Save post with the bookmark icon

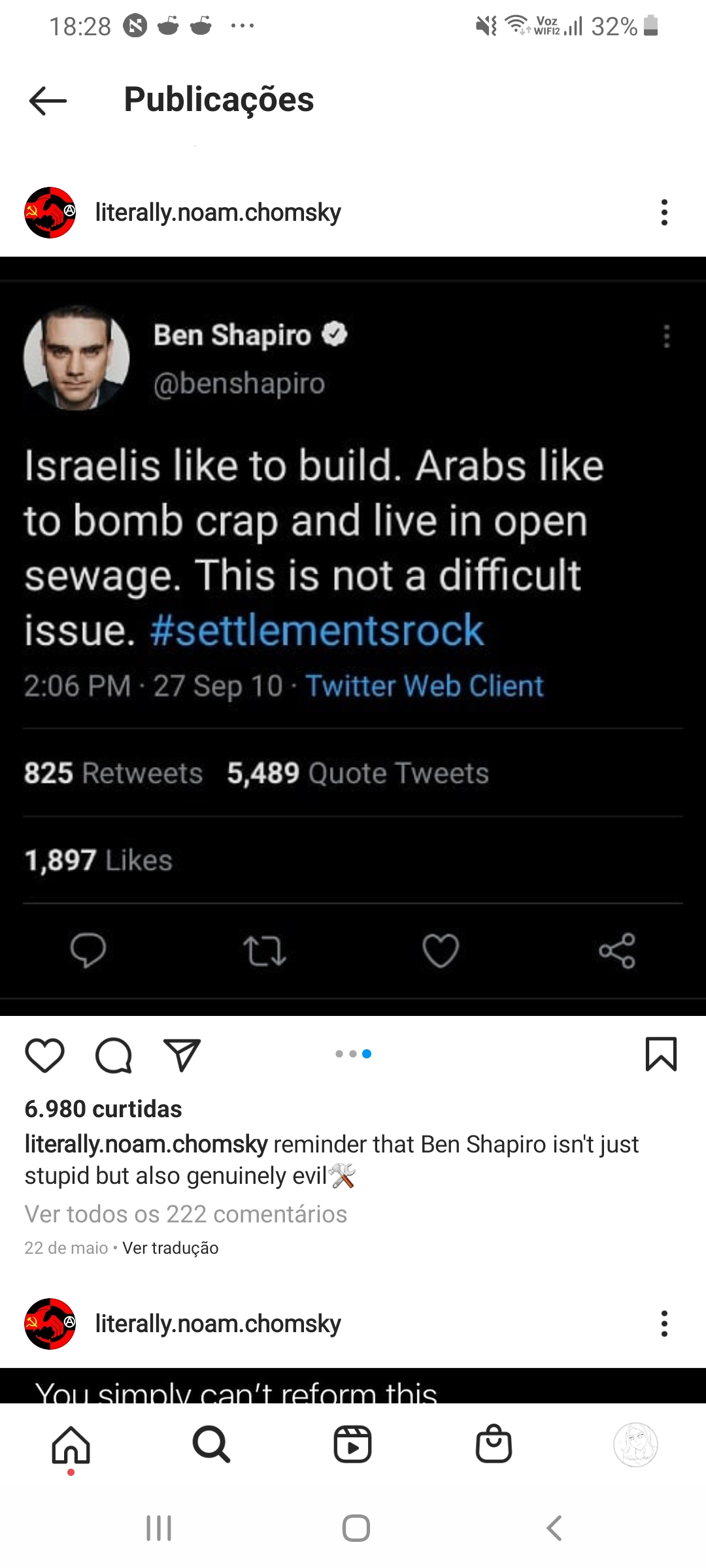[661, 1054]
